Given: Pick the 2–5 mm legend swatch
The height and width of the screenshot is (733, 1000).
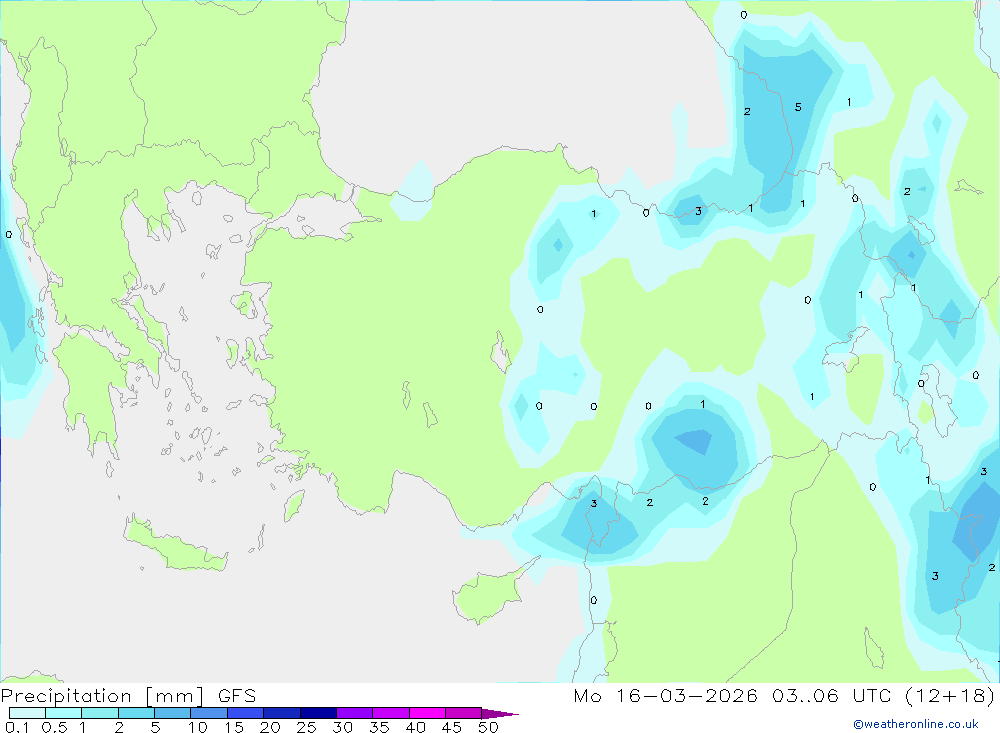Looking at the screenshot, I should [136, 713].
